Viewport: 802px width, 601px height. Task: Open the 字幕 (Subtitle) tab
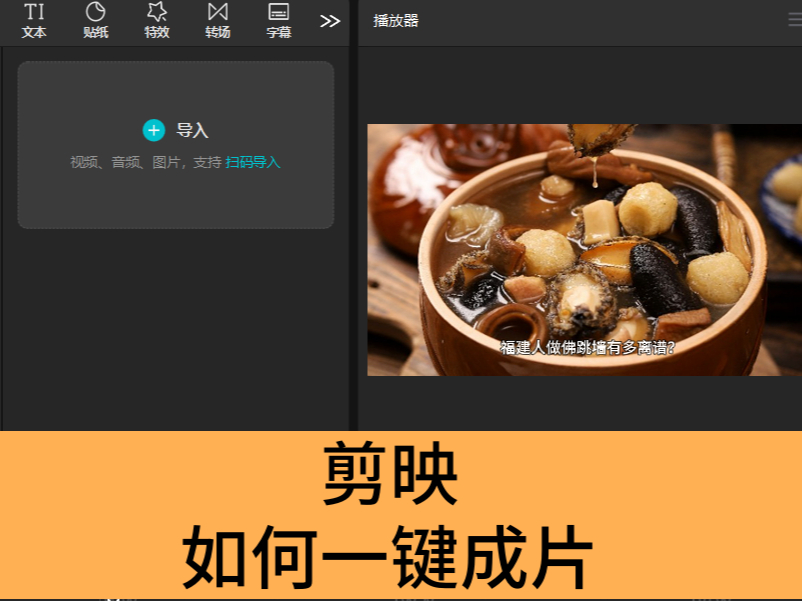(x=279, y=20)
